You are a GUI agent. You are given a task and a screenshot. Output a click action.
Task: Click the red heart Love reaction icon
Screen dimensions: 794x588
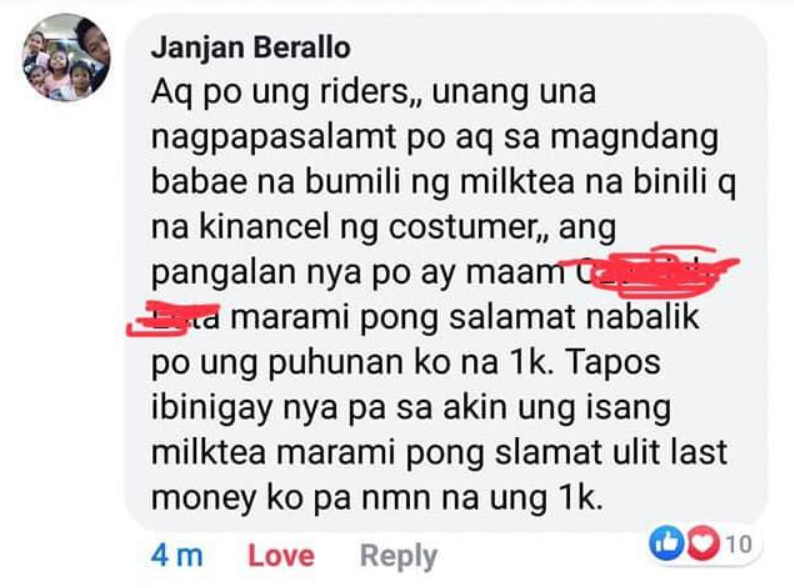pos(703,543)
